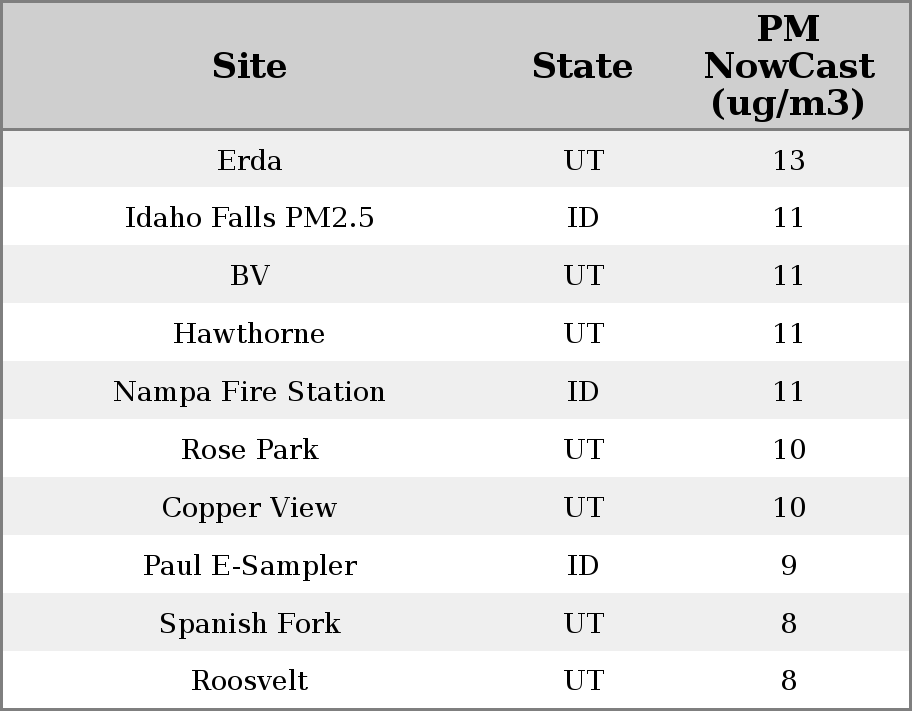
Task: Select the Erda site name
Action: pos(249,161)
